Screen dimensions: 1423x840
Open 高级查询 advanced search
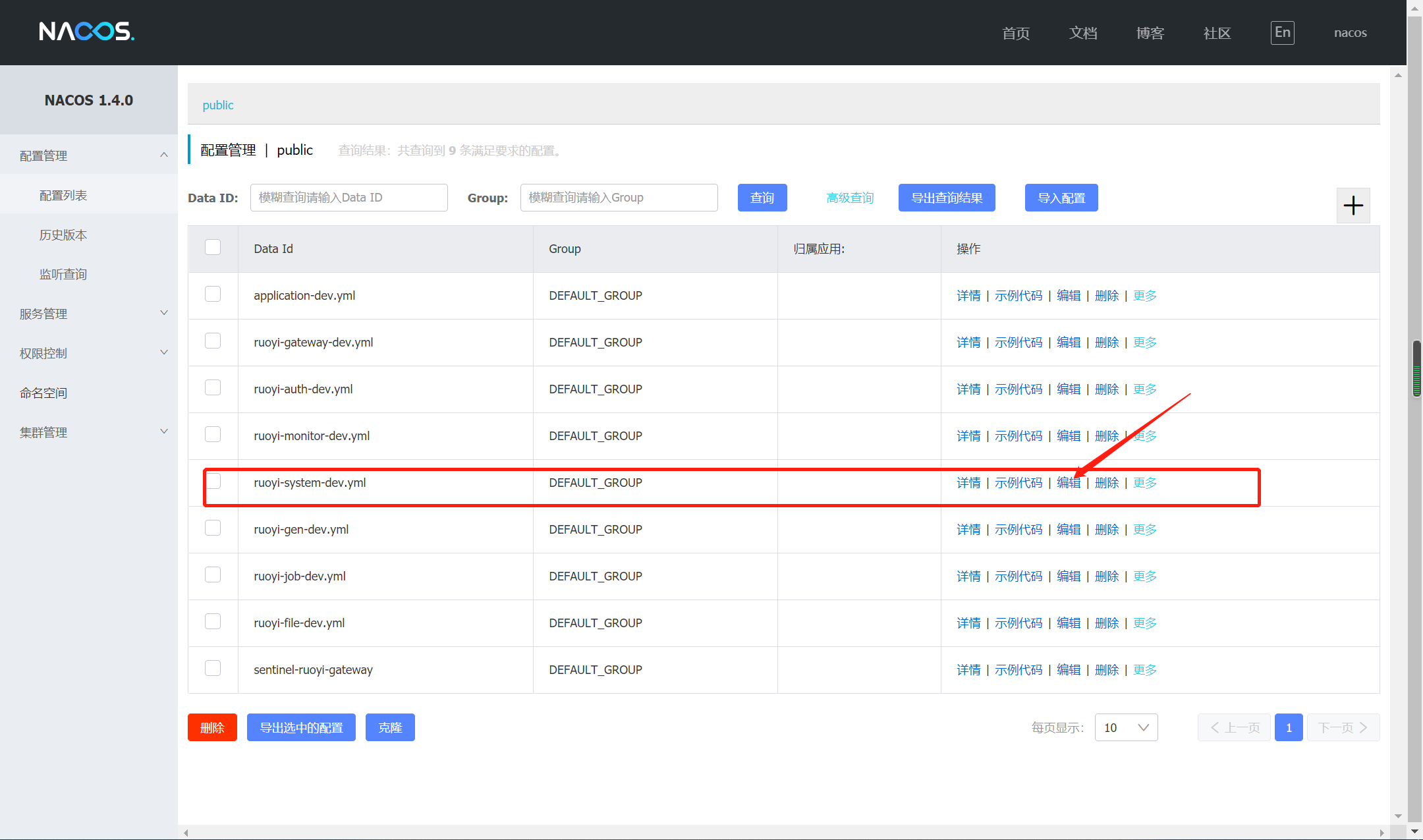pos(849,197)
